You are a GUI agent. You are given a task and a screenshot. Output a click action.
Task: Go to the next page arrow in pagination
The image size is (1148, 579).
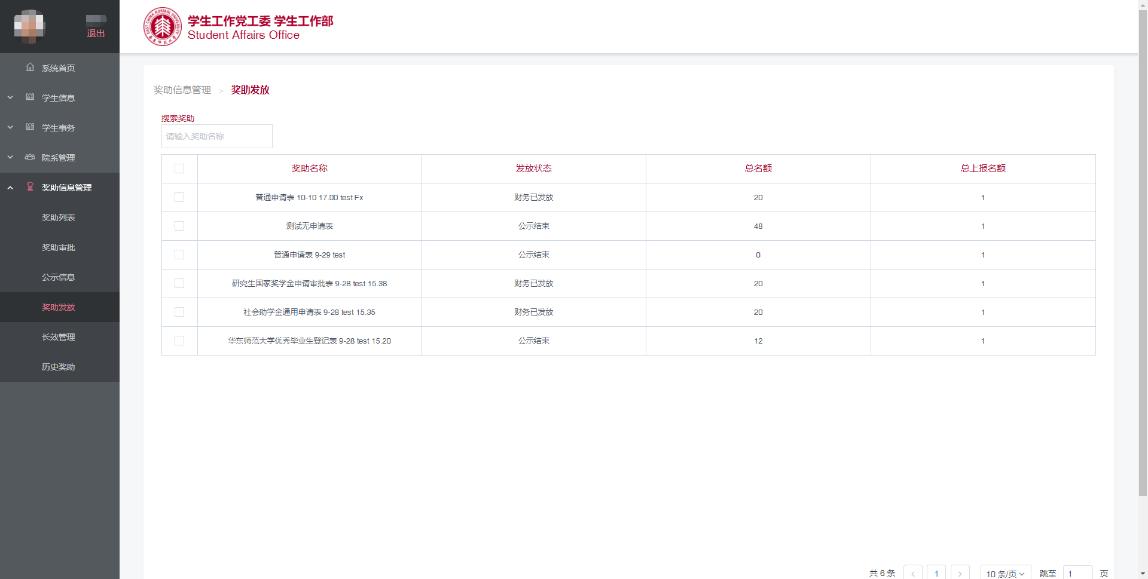pos(960,574)
